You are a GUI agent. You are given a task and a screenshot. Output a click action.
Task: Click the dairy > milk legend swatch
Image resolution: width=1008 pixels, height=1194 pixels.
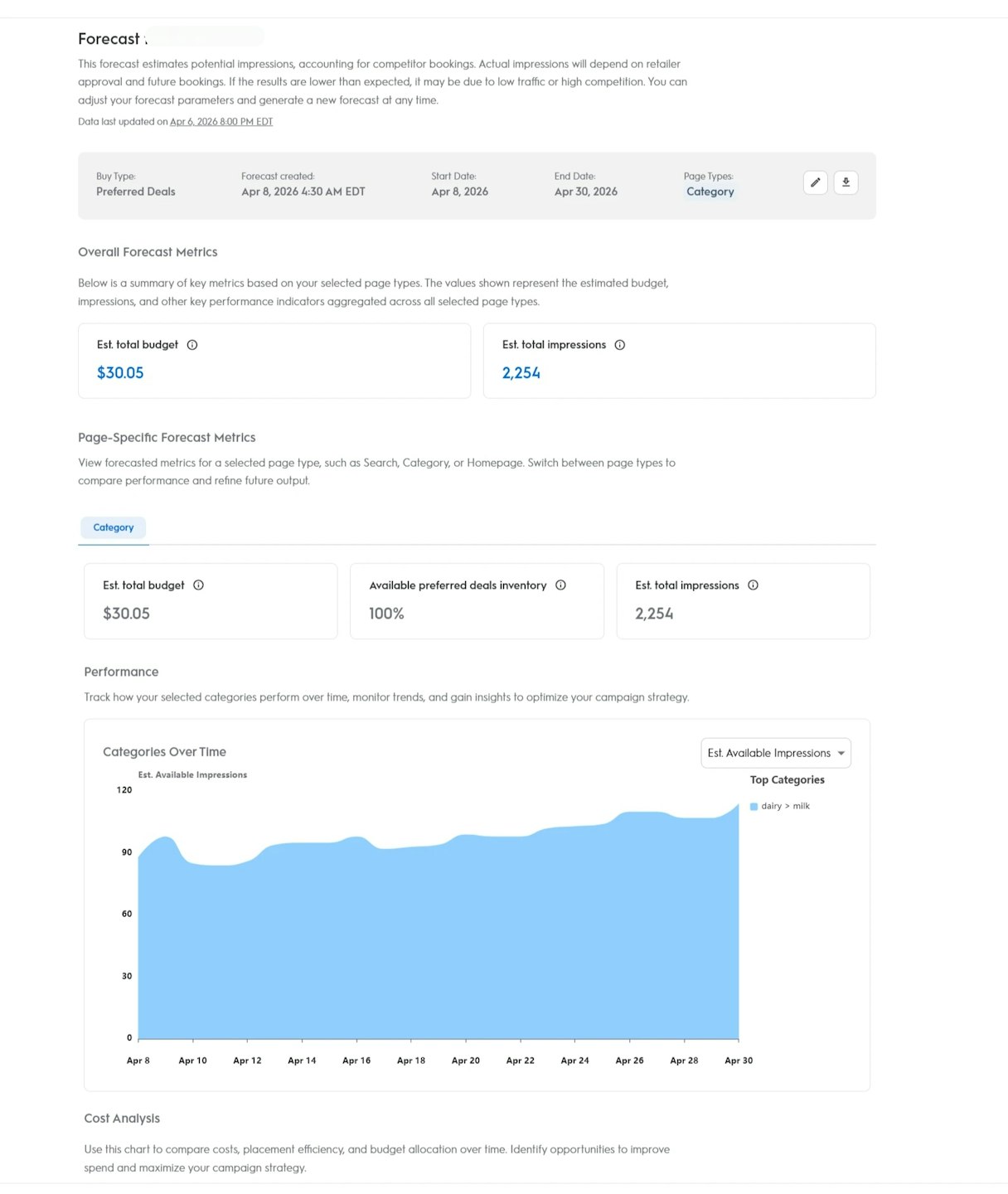pos(754,807)
